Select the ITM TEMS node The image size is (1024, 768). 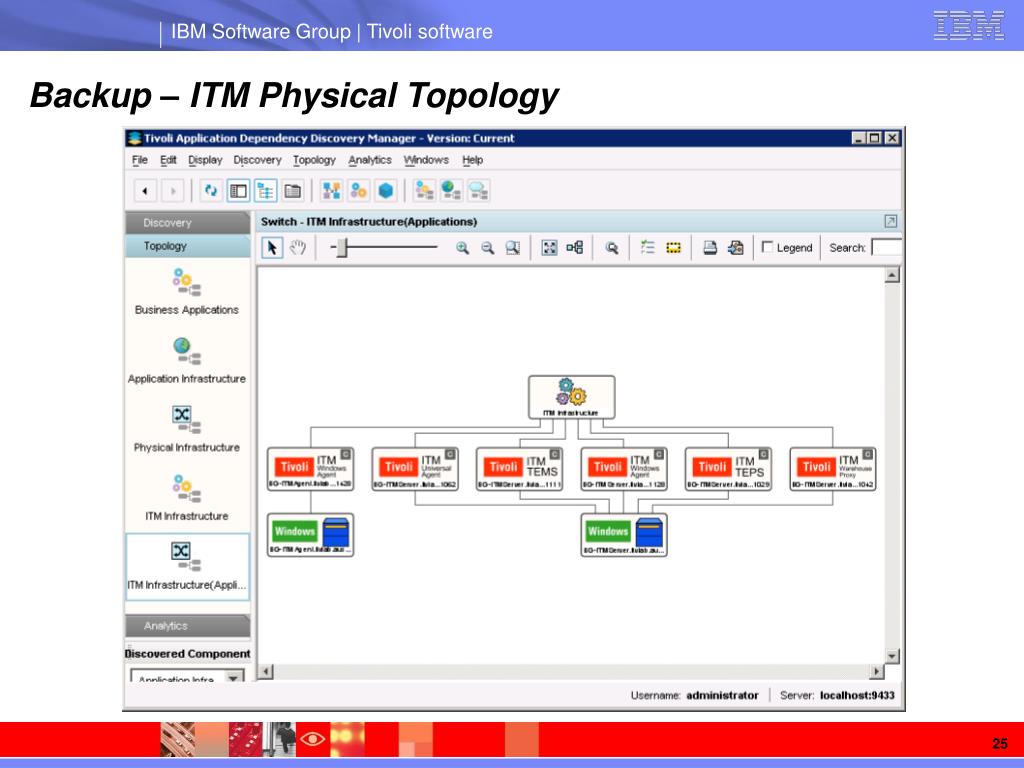[x=519, y=469]
